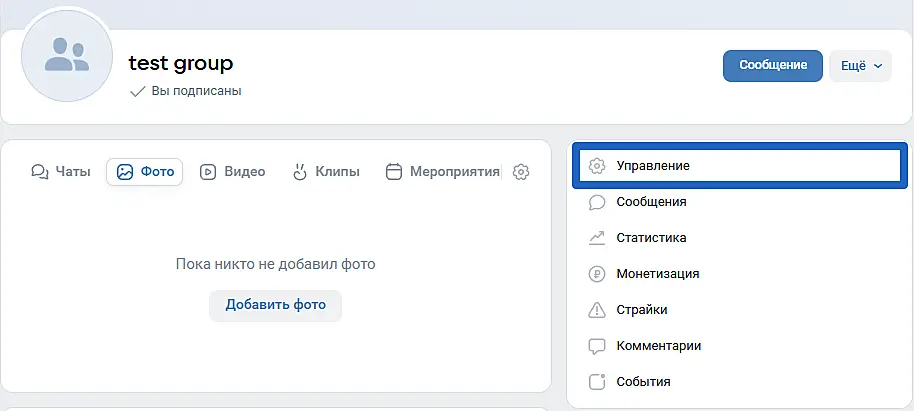Click the test group title

[181, 63]
